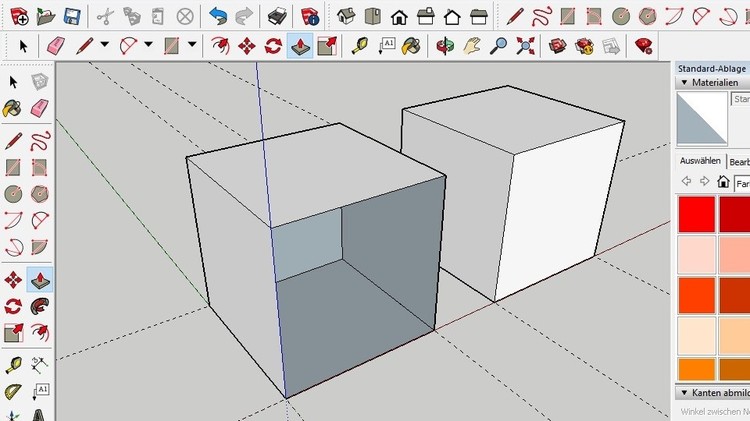Select the Polygon tool in the Drawing toolbar
The image size is (750, 421).
pos(647,16)
